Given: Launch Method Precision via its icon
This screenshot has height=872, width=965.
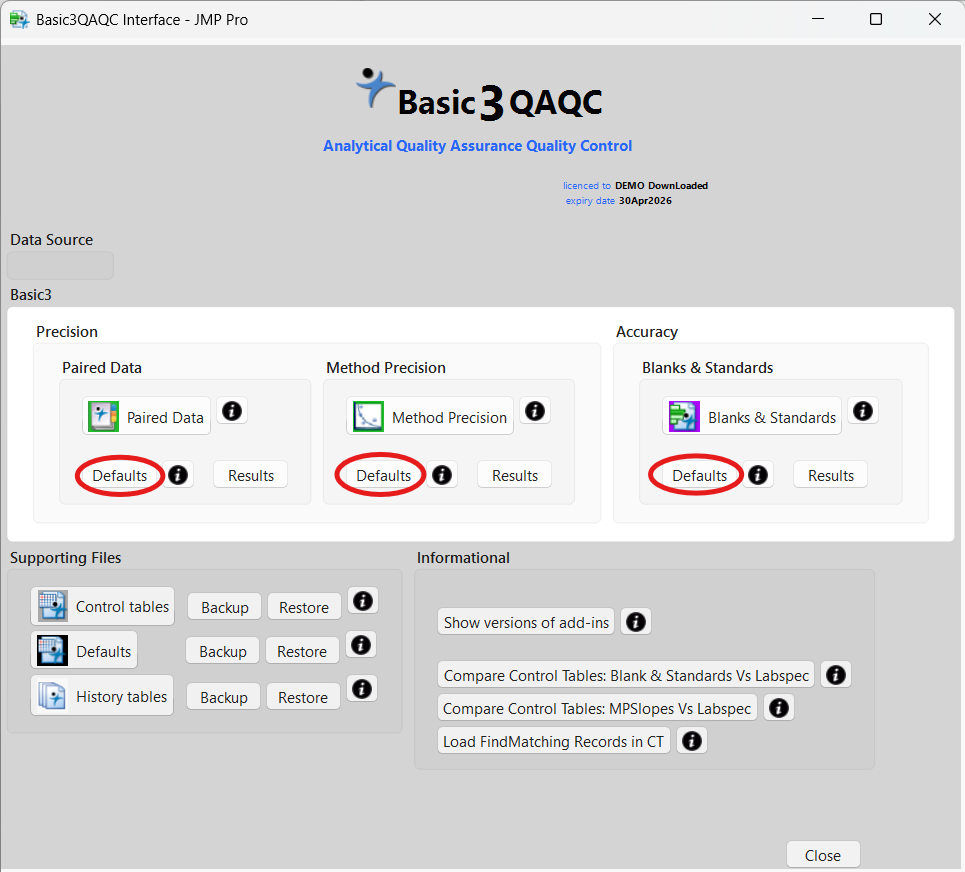Looking at the screenshot, I should [x=429, y=416].
